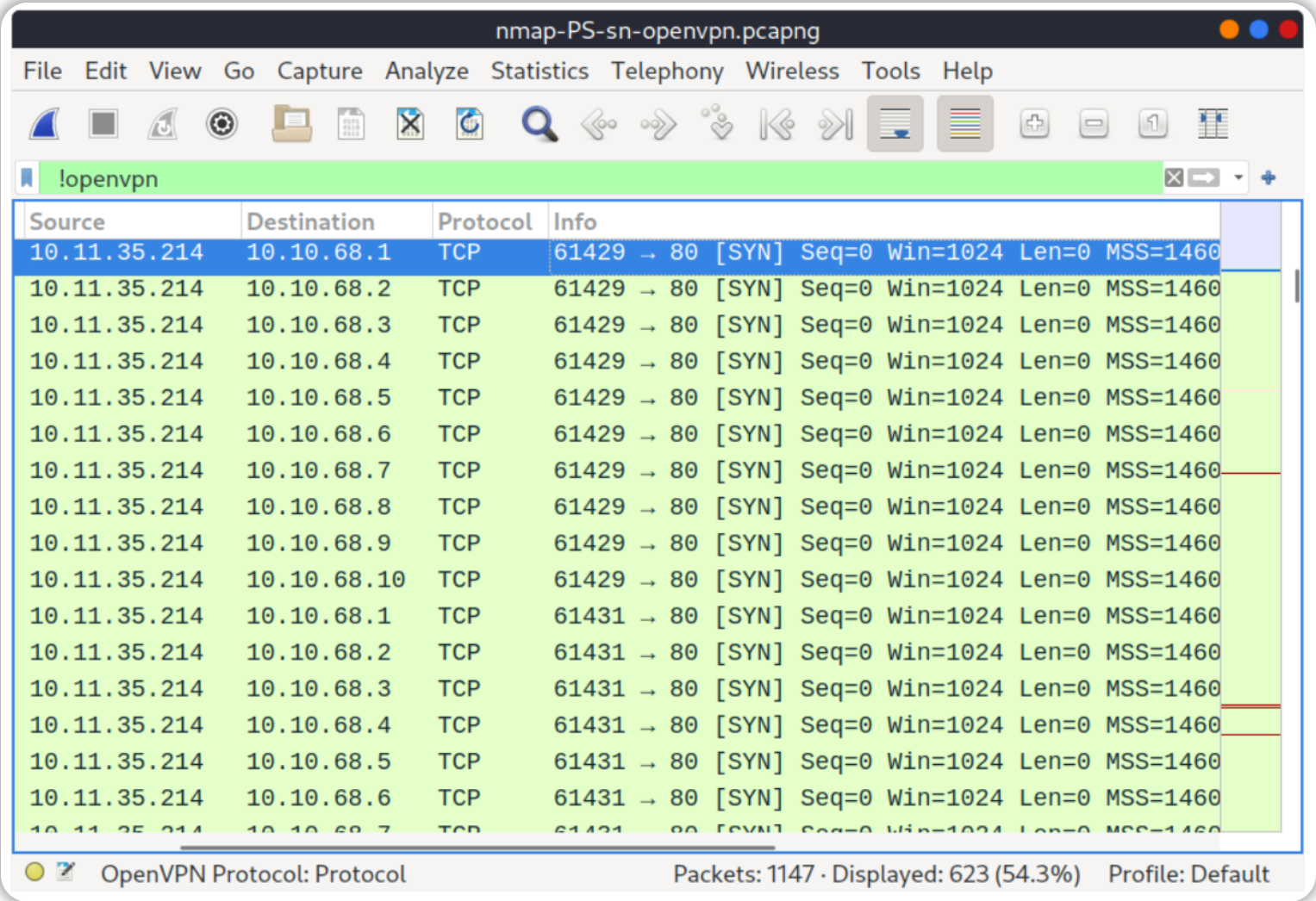Image resolution: width=1316 pixels, height=901 pixels.
Task: Open the Help menu
Action: click(967, 71)
